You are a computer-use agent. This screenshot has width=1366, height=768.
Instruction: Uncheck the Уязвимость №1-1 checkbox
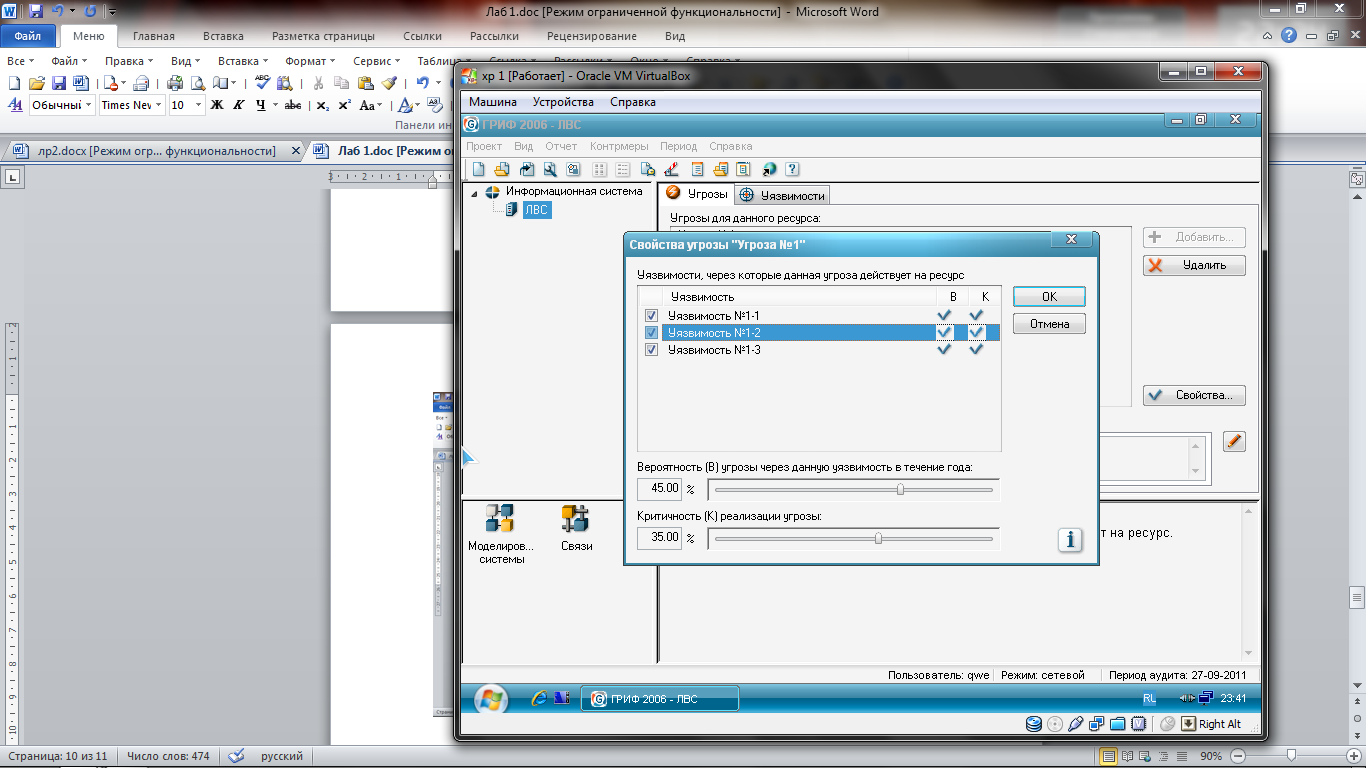pos(651,316)
